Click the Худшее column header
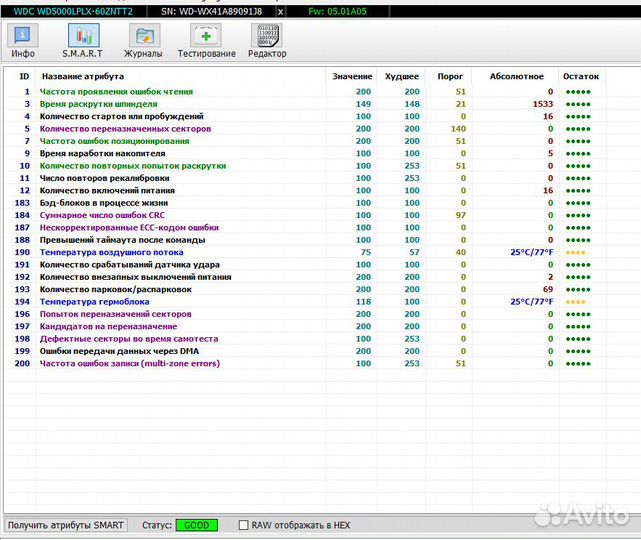641x540 pixels. (404, 76)
